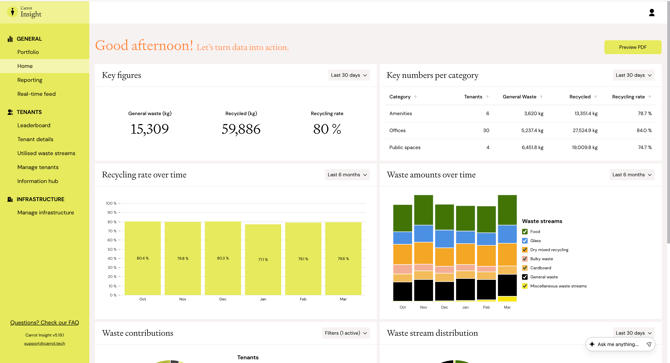670x363 pixels.
Task: Sort table by Category column arrow
Action: [x=415, y=97]
